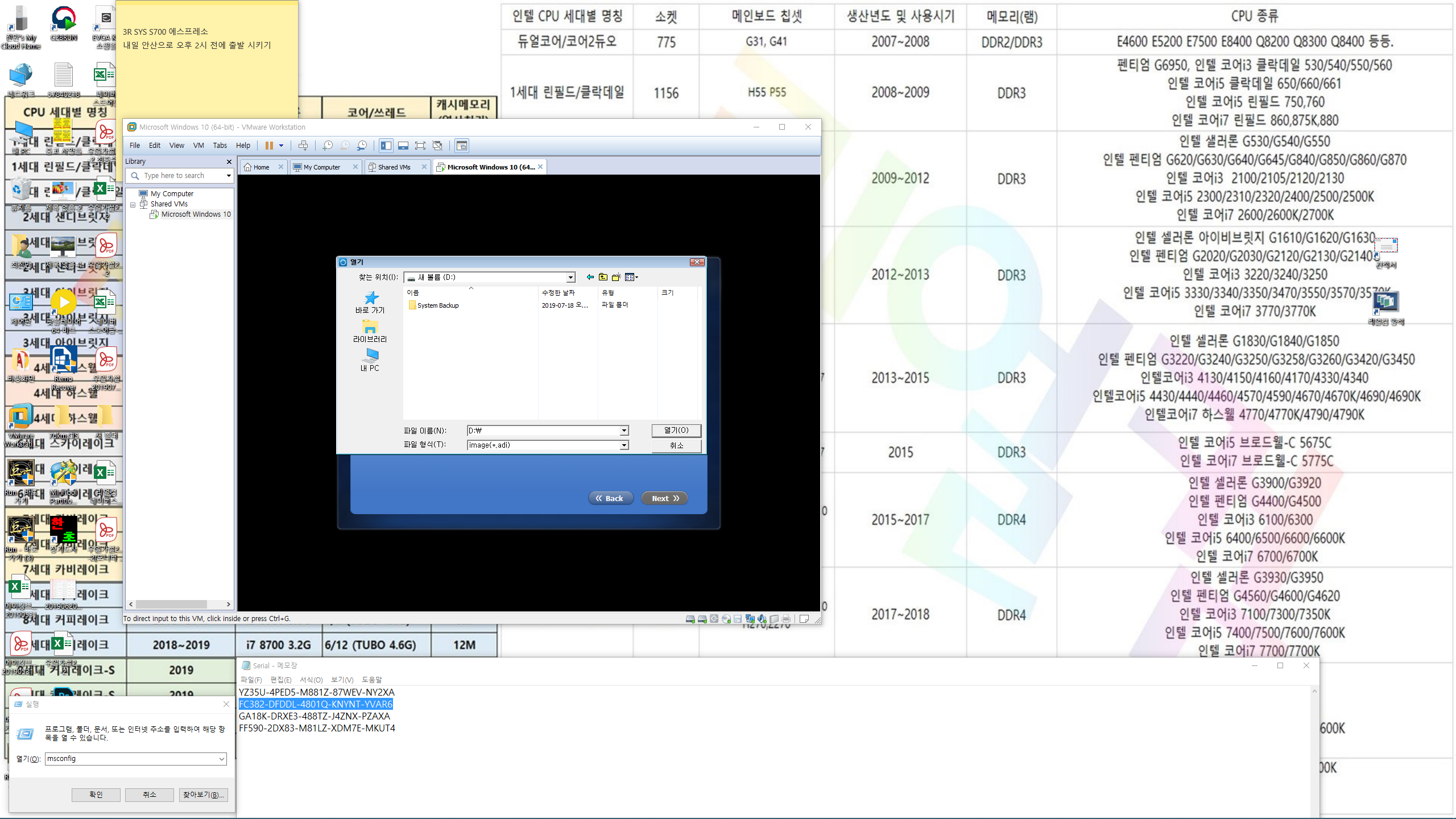Select My Computer in library tree
The image size is (1456, 819).
click(172, 194)
